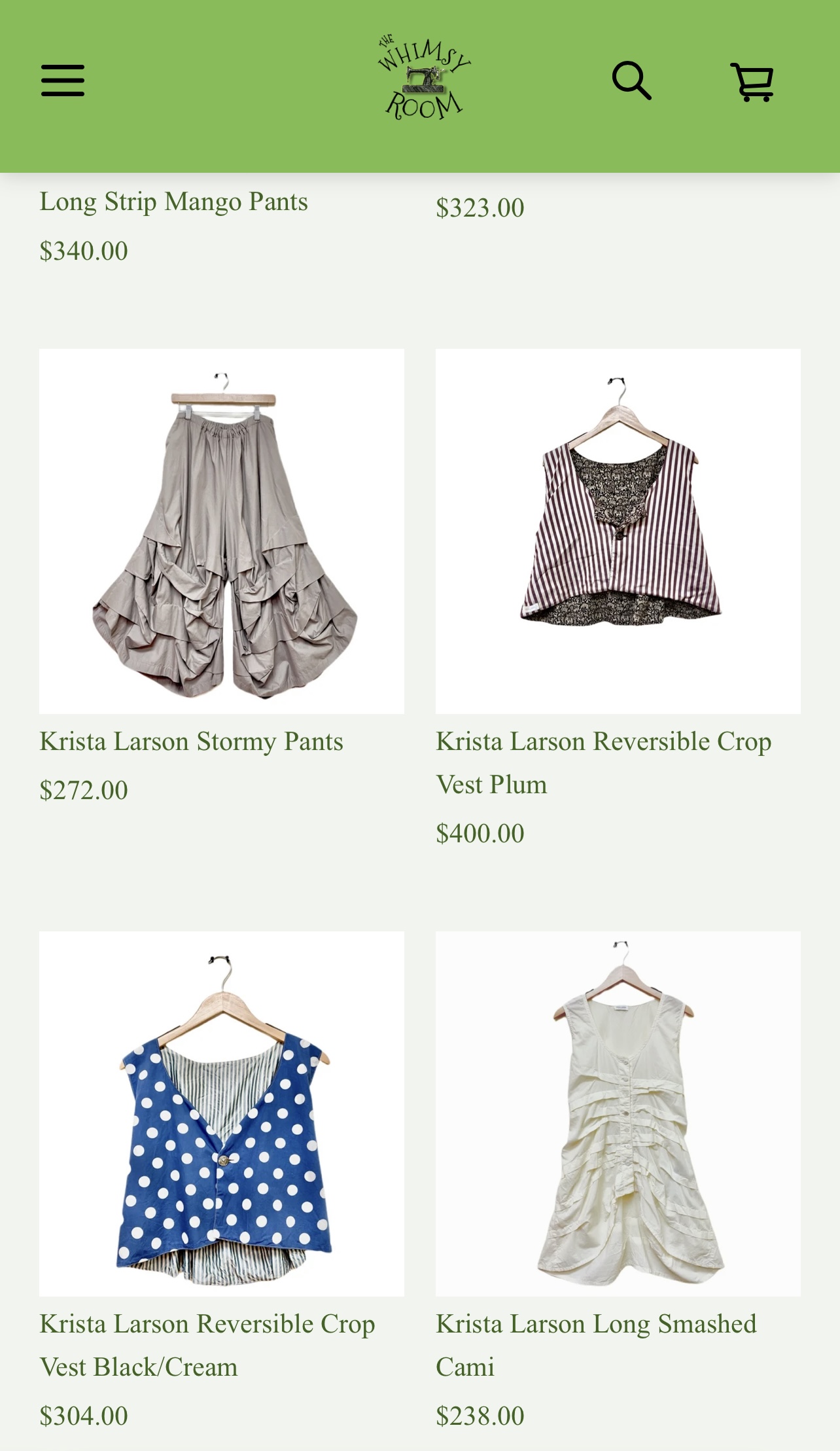The width and height of the screenshot is (840, 1451).
Task: View the shopping cart
Action: (752, 82)
